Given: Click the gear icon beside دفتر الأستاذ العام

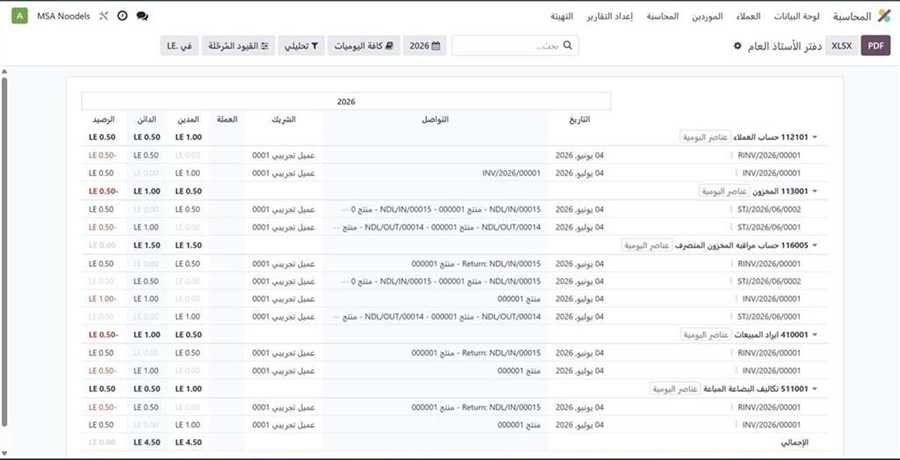Looking at the screenshot, I should (738, 46).
